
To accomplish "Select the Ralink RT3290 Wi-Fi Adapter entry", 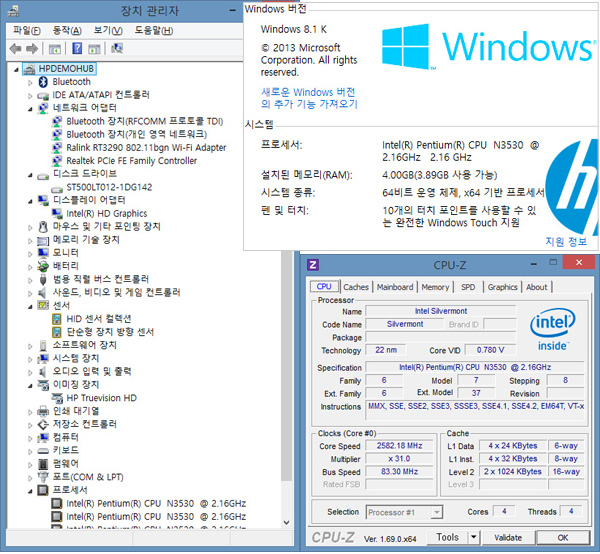I will pos(146,147).
